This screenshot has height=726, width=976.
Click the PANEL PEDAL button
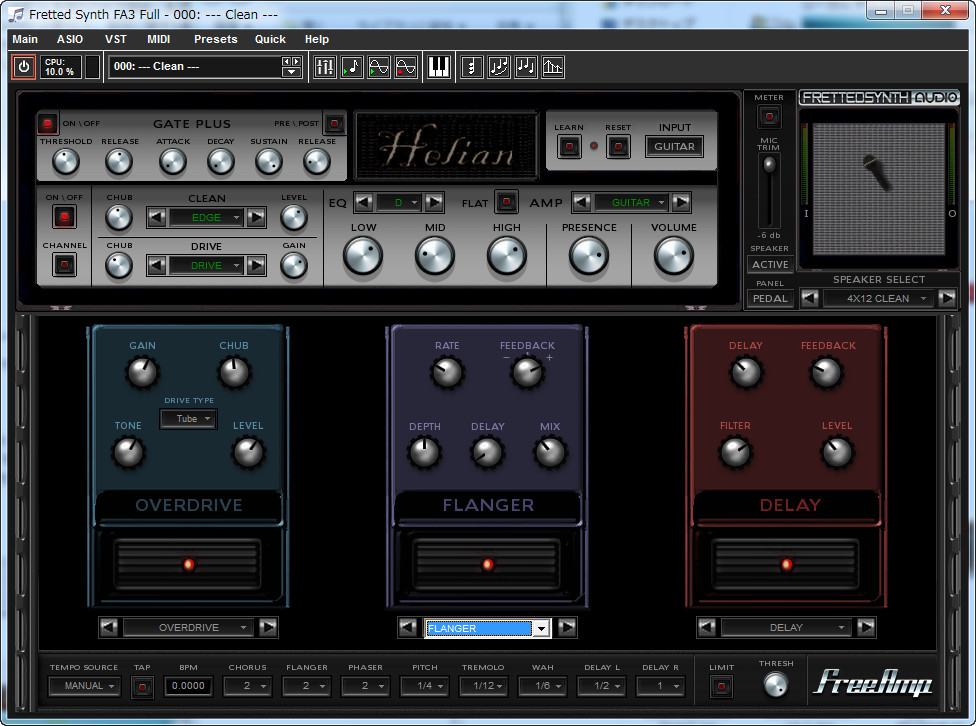(x=770, y=298)
